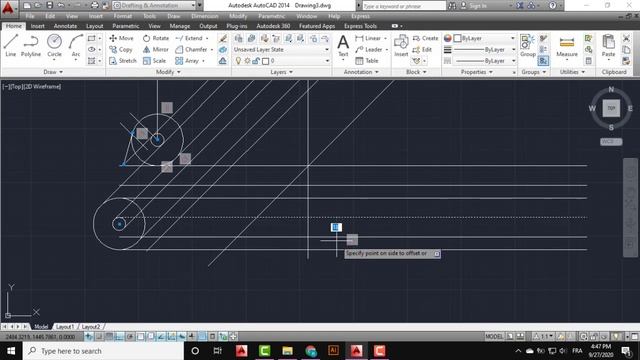Image resolution: width=640 pixels, height=360 pixels.
Task: Click the Create block tool
Action: tap(425, 38)
